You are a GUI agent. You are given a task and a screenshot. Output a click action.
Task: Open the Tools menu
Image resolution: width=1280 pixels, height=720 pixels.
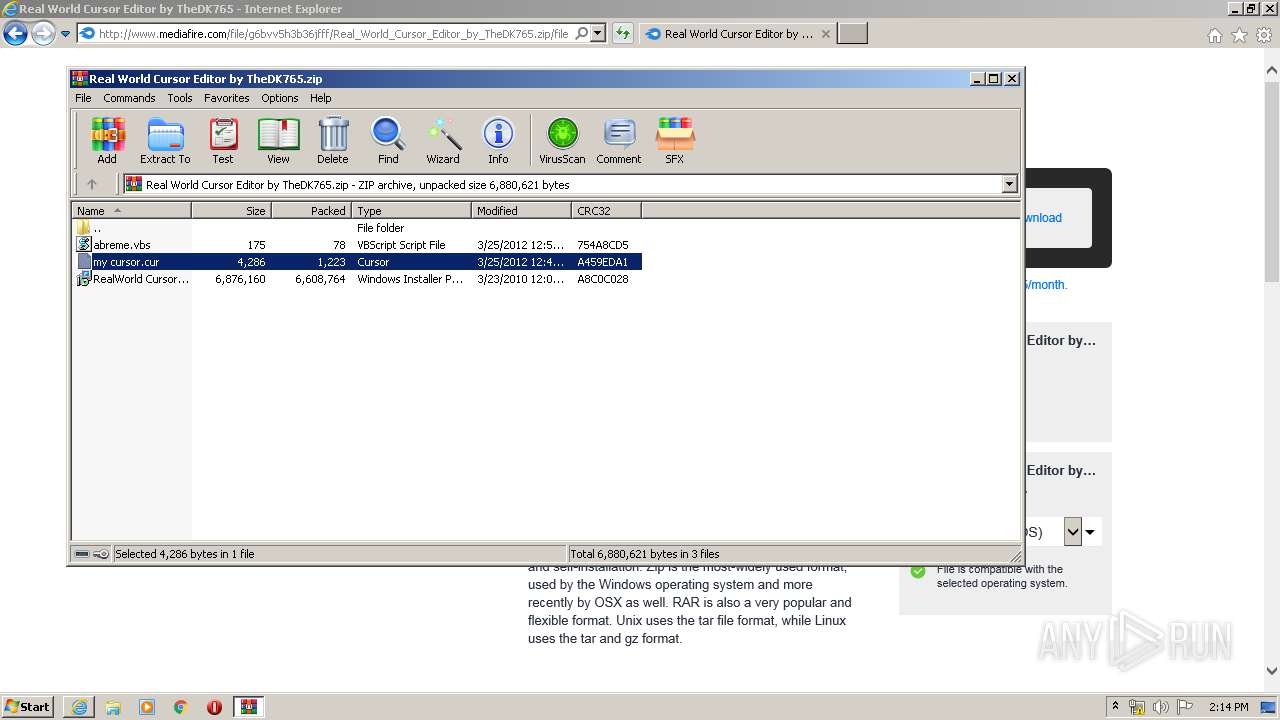coord(180,98)
